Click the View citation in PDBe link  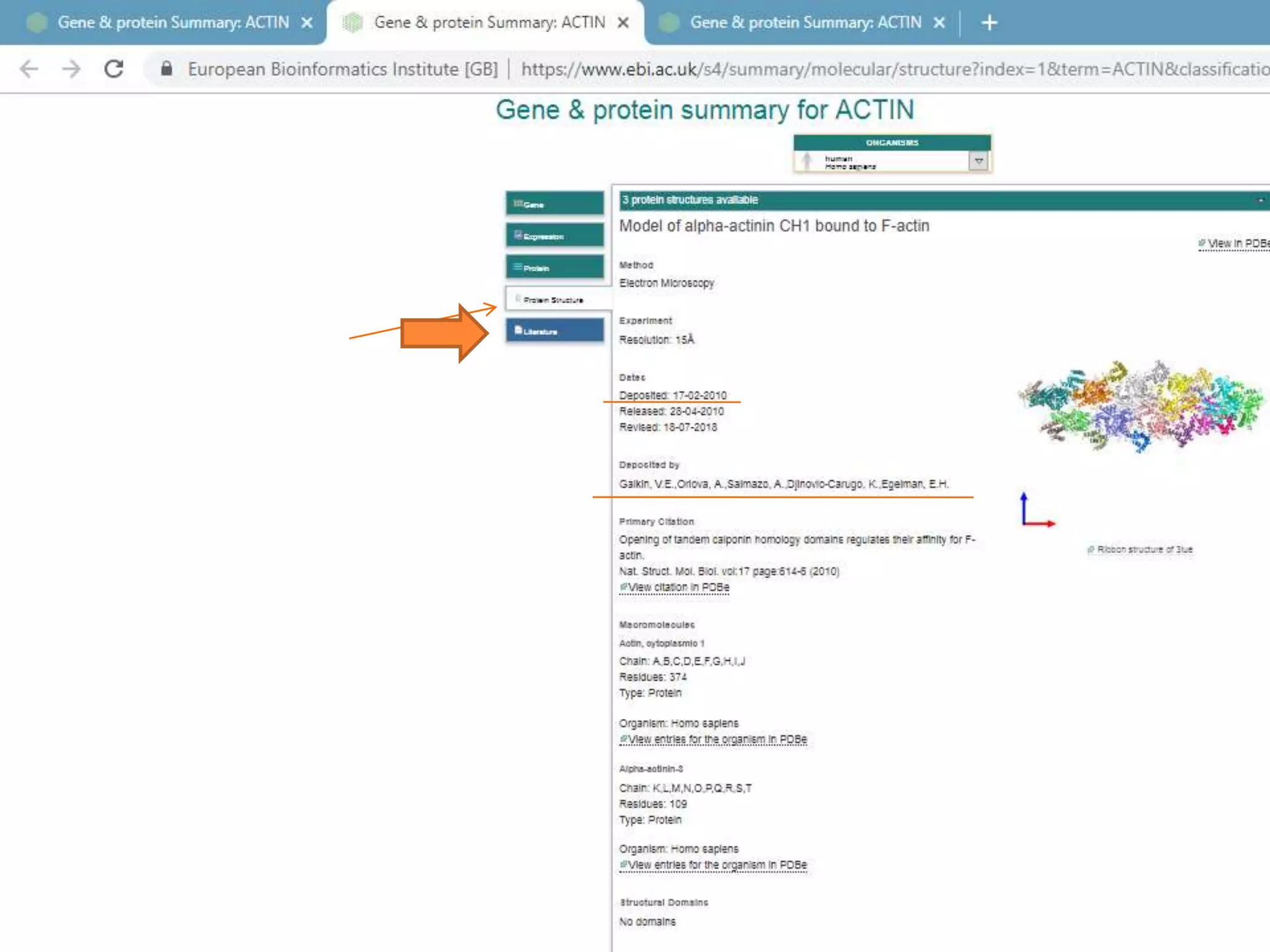(x=675, y=587)
